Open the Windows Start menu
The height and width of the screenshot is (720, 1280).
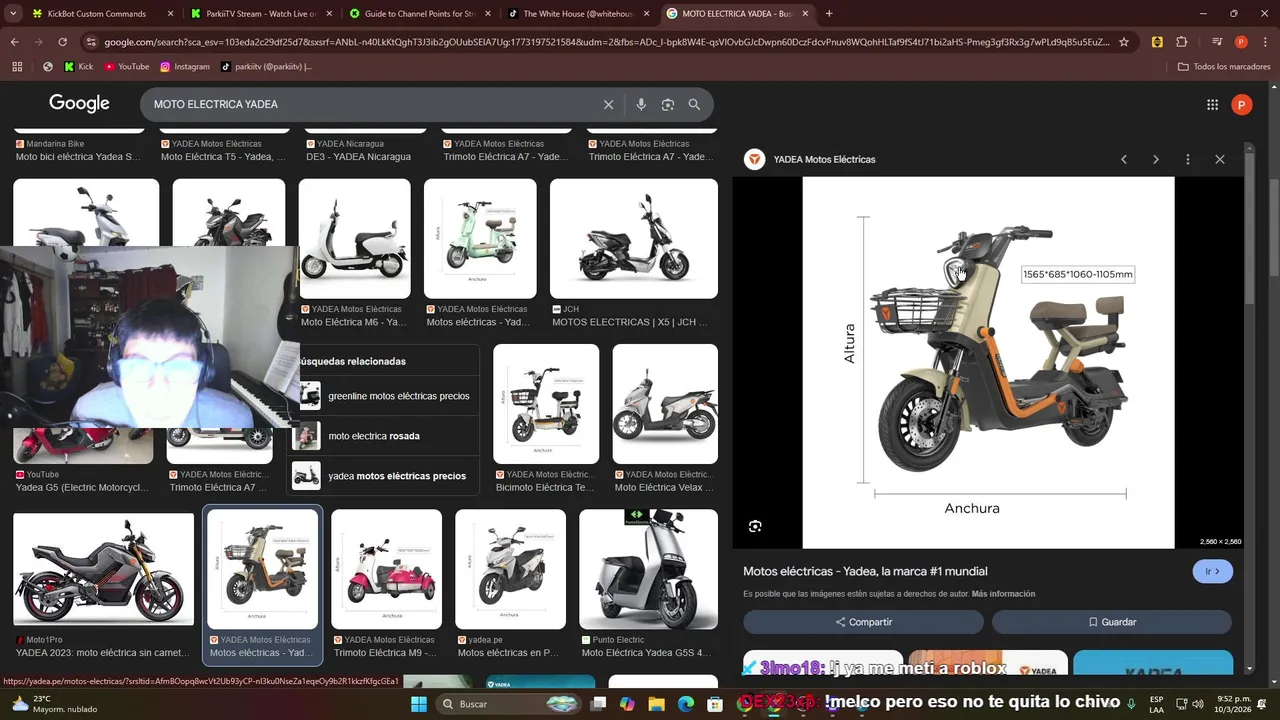click(418, 704)
